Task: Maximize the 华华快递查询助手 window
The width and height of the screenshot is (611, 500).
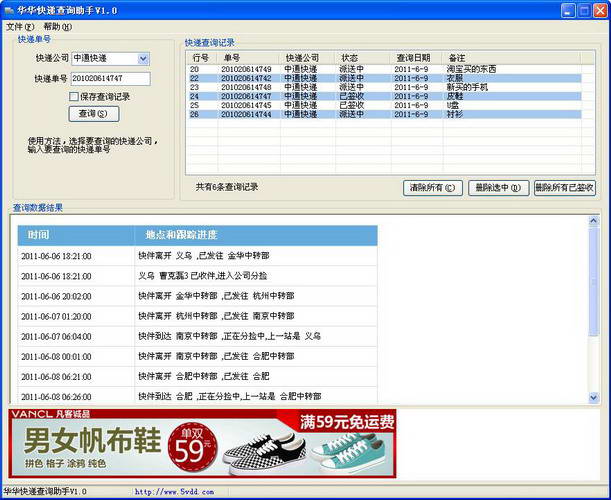Action: coord(584,11)
